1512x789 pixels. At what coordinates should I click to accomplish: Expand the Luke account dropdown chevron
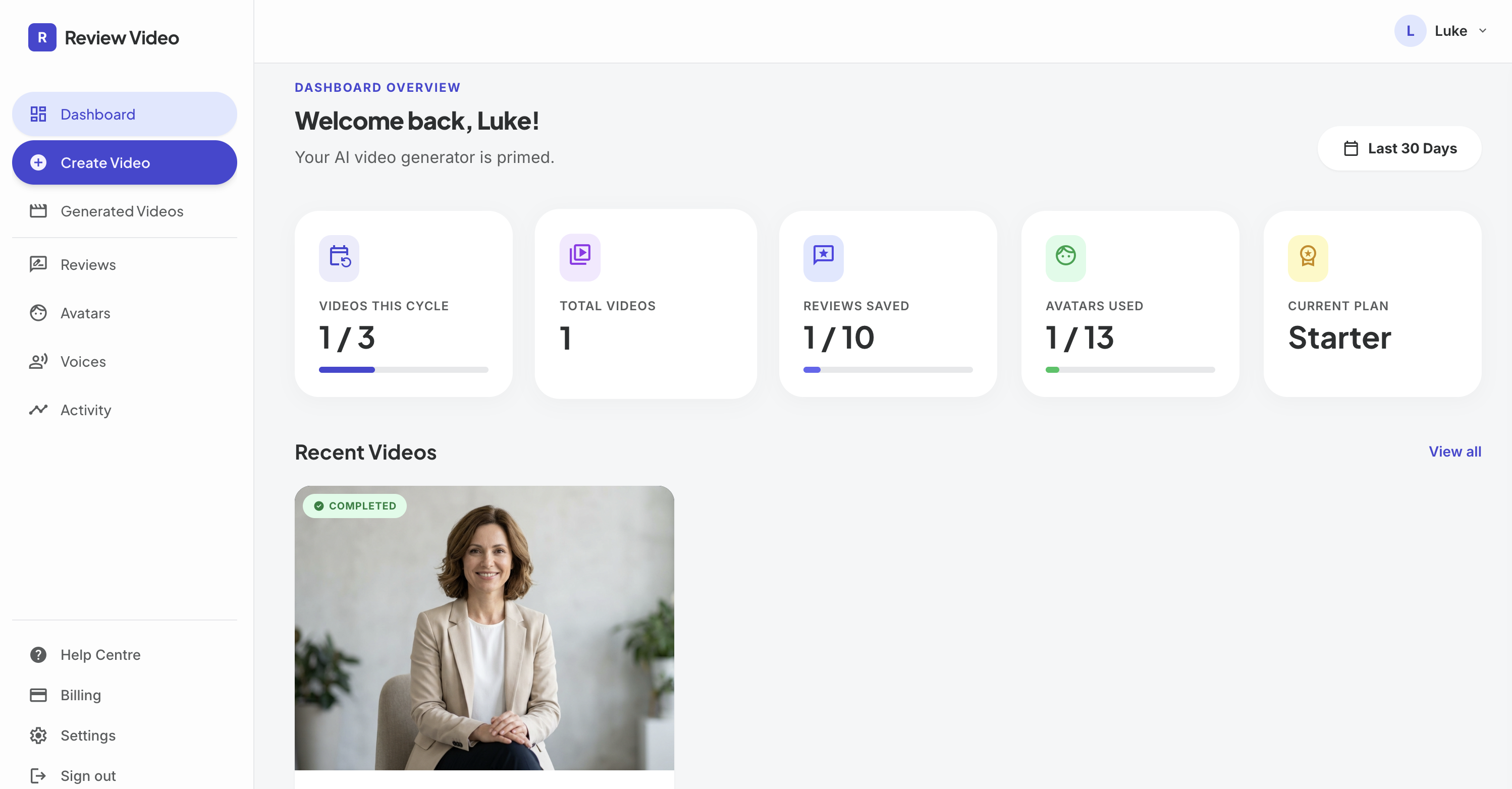pyautogui.click(x=1483, y=31)
